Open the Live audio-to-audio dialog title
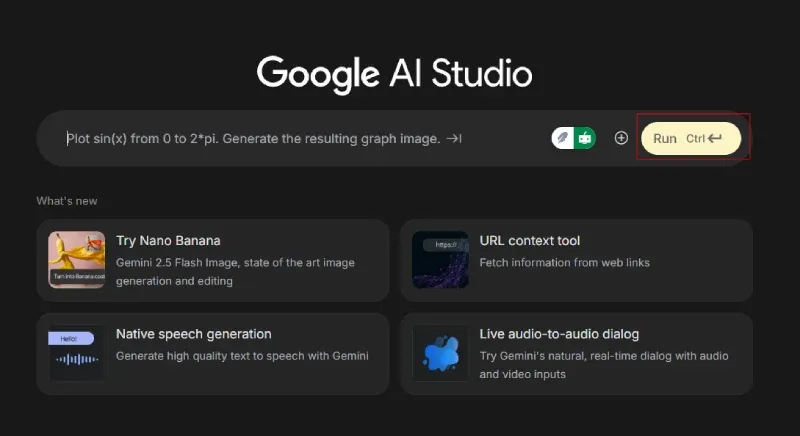This screenshot has width=800, height=436. pos(559,334)
